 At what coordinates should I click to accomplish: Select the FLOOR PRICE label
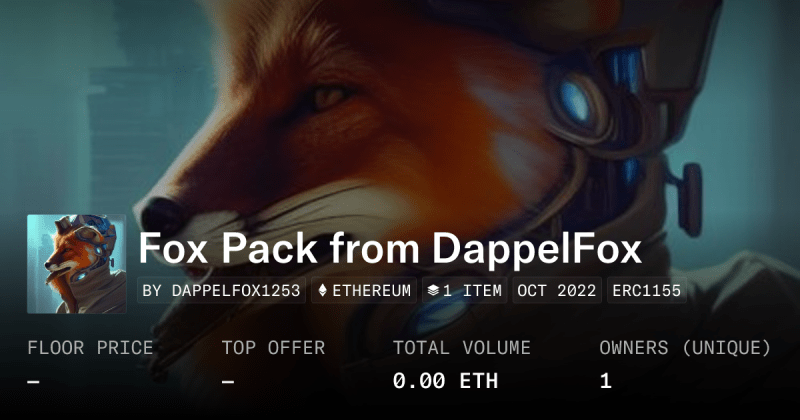90,348
